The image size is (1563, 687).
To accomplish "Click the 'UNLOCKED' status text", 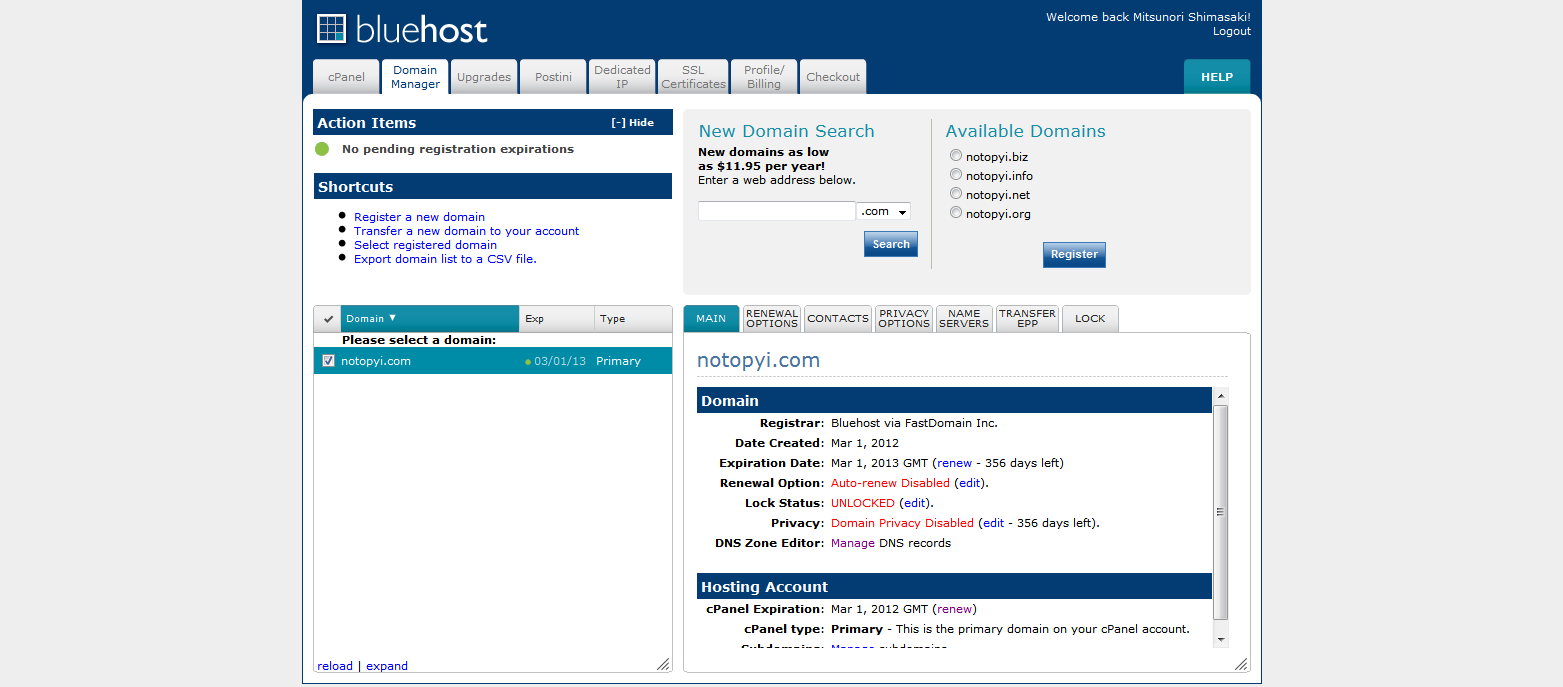I will (x=863, y=503).
